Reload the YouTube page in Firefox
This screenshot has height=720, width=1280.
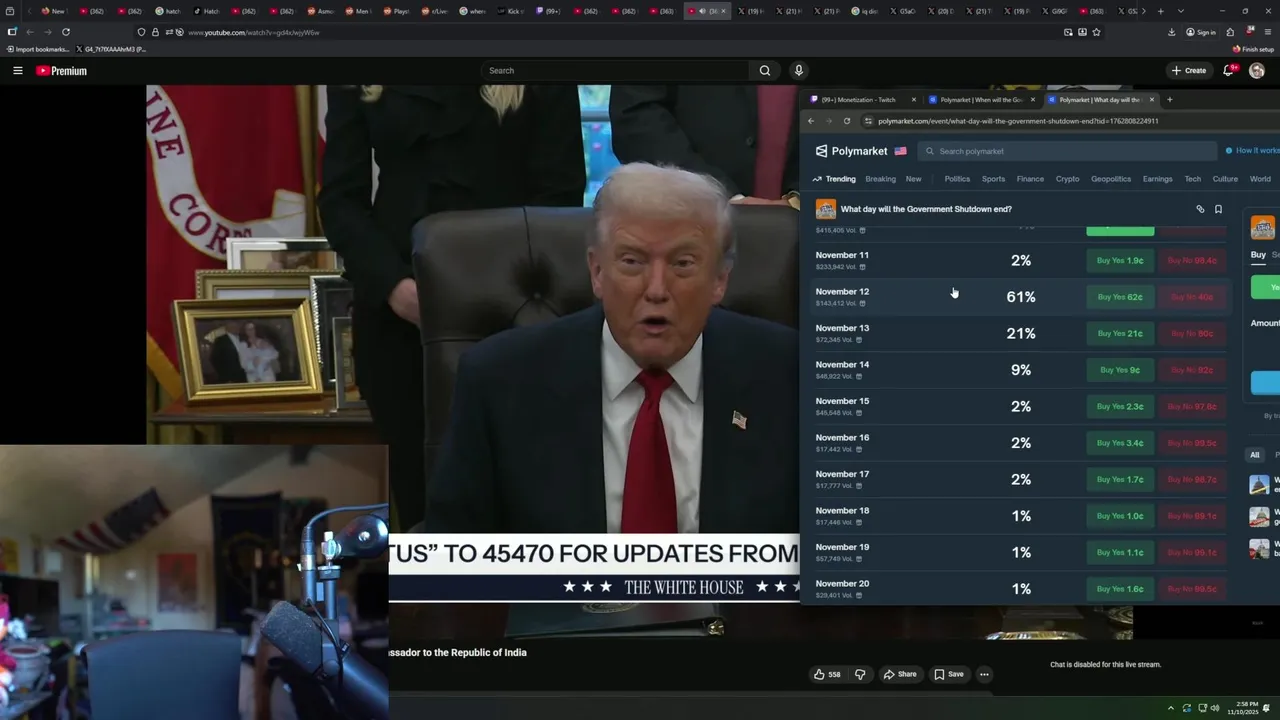[x=66, y=32]
